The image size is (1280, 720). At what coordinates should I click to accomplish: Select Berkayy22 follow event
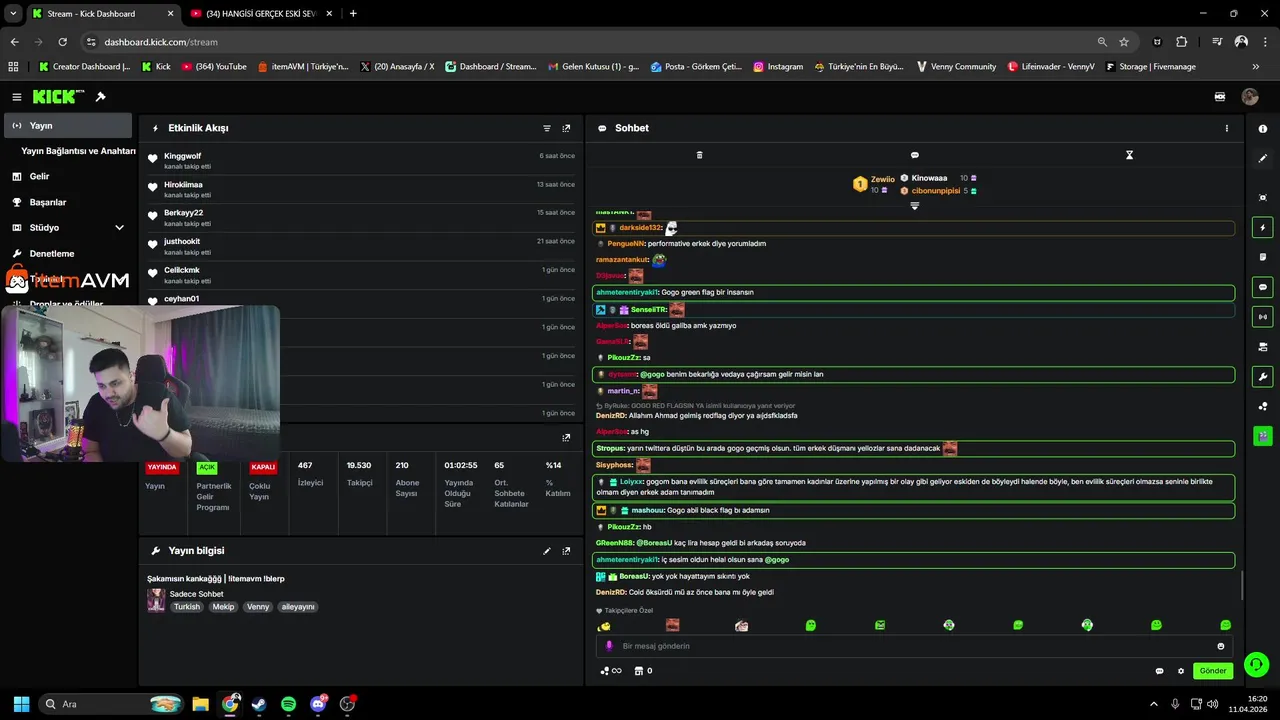click(x=361, y=218)
